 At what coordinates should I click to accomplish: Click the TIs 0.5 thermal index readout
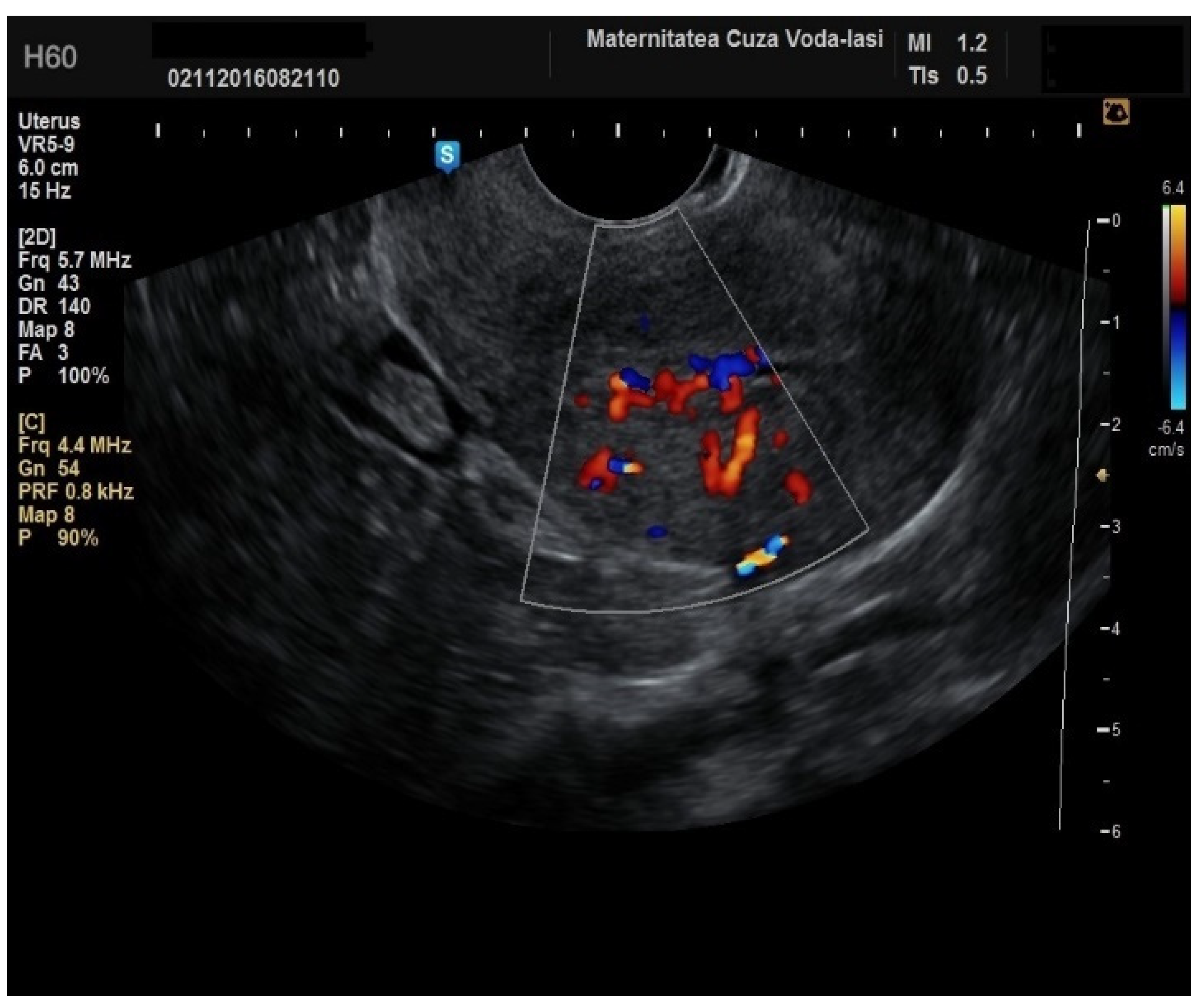(x=947, y=76)
